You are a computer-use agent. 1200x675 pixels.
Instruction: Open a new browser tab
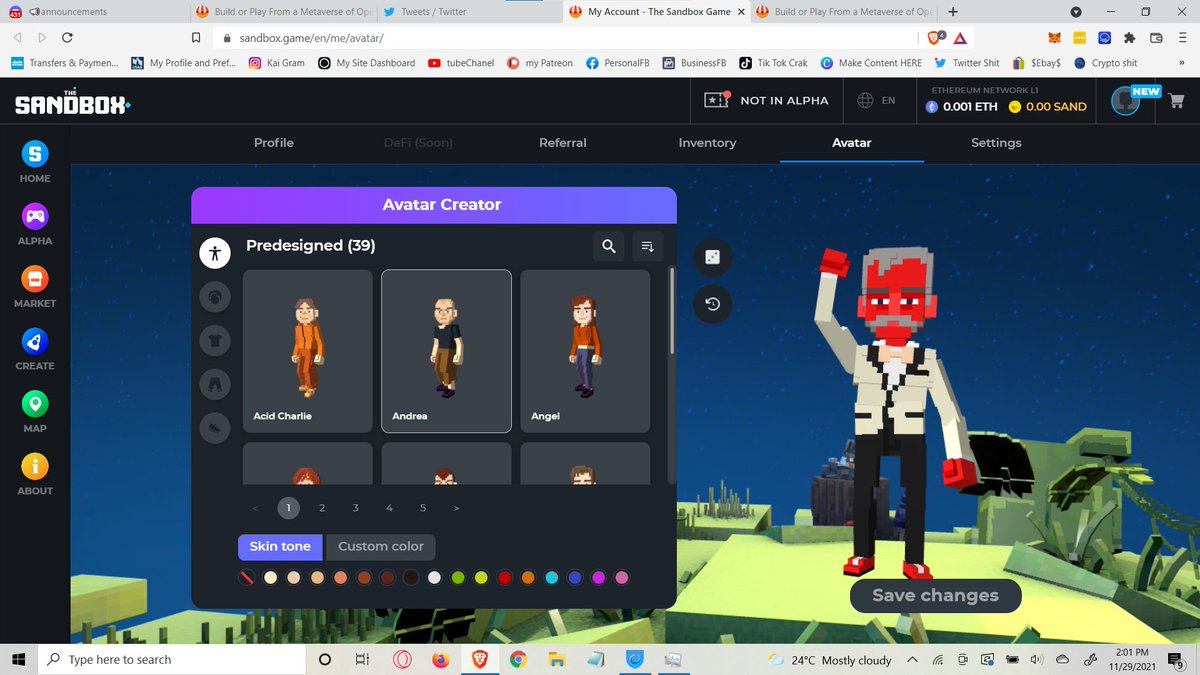pyautogui.click(x=953, y=12)
